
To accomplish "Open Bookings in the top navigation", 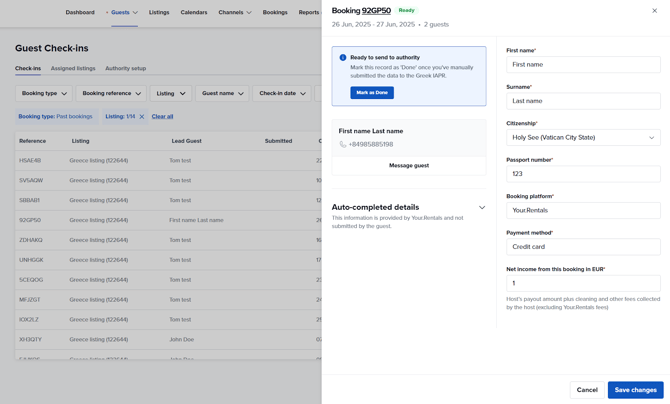I will tap(275, 12).
